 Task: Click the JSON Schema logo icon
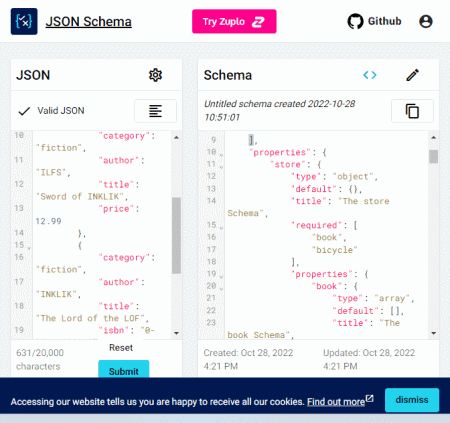point(24,22)
